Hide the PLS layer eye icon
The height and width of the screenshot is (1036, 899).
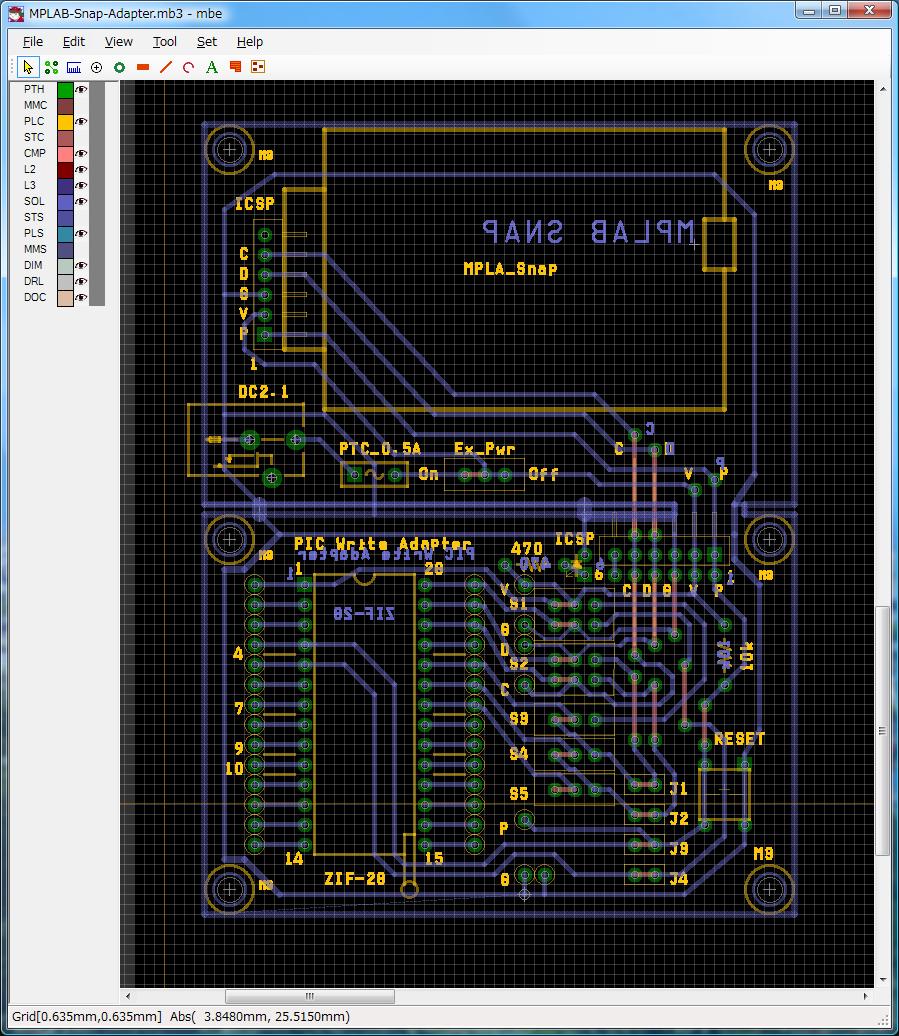(x=81, y=233)
